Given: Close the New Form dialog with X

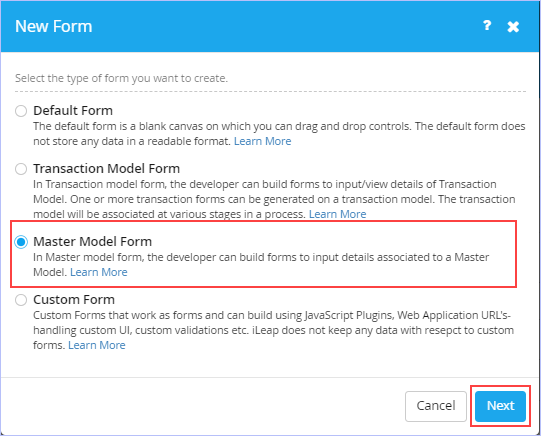Looking at the screenshot, I should point(513,27).
